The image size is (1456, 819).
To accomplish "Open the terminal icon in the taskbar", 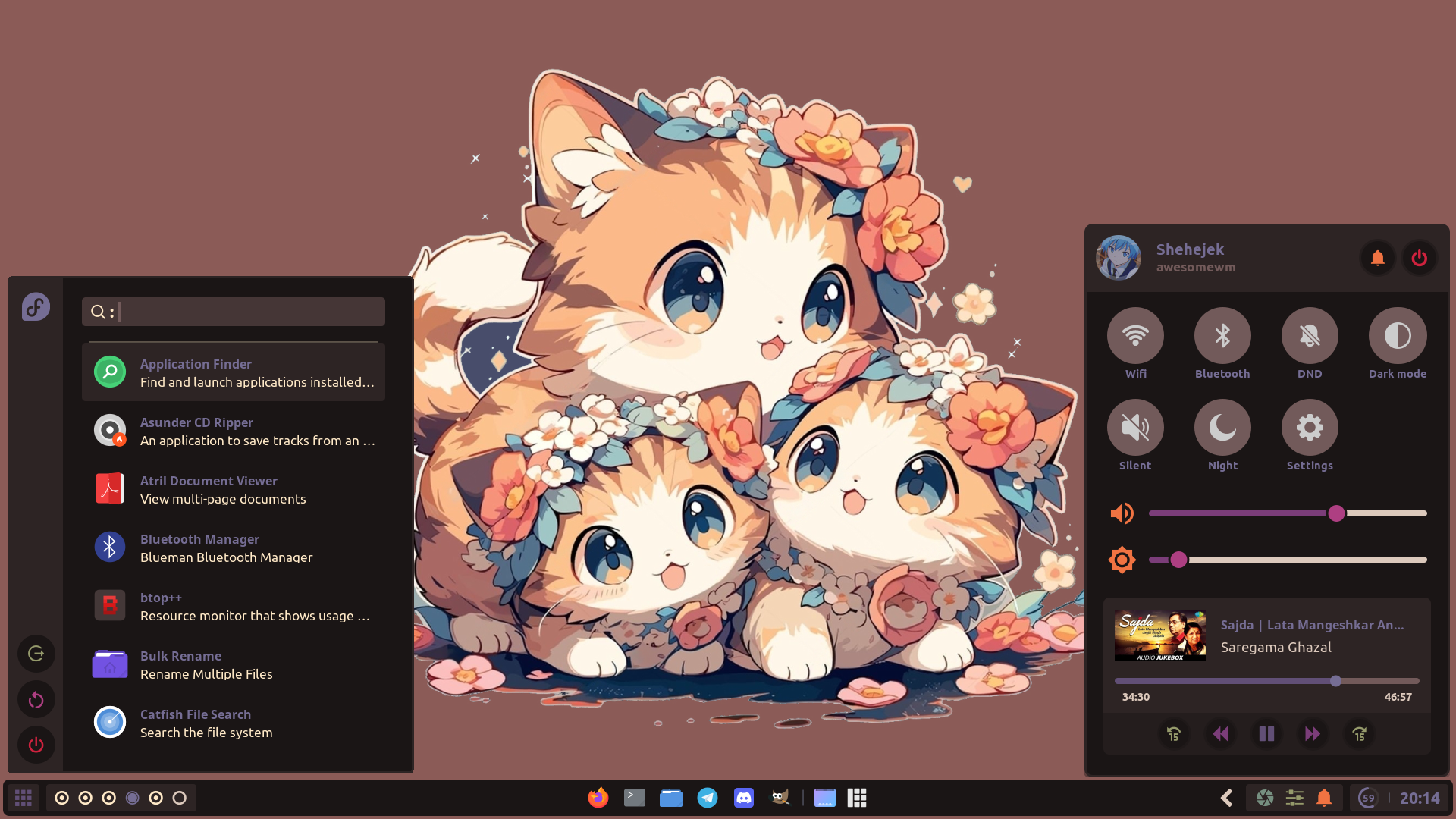I will [x=635, y=798].
